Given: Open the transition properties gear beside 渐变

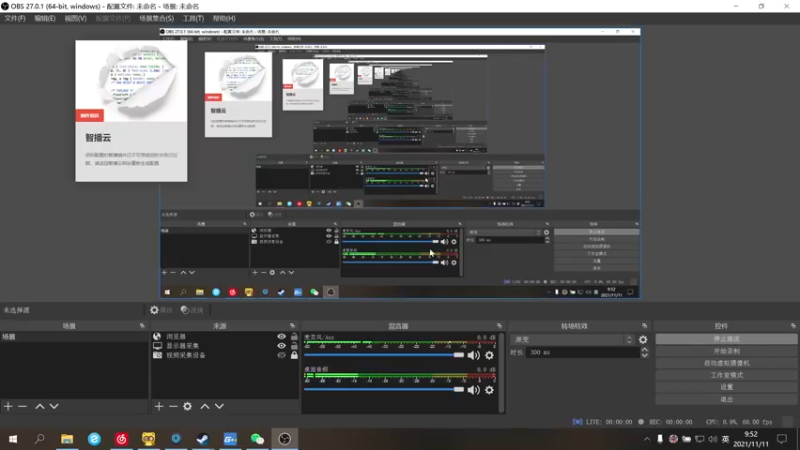Looking at the screenshot, I should (x=643, y=339).
